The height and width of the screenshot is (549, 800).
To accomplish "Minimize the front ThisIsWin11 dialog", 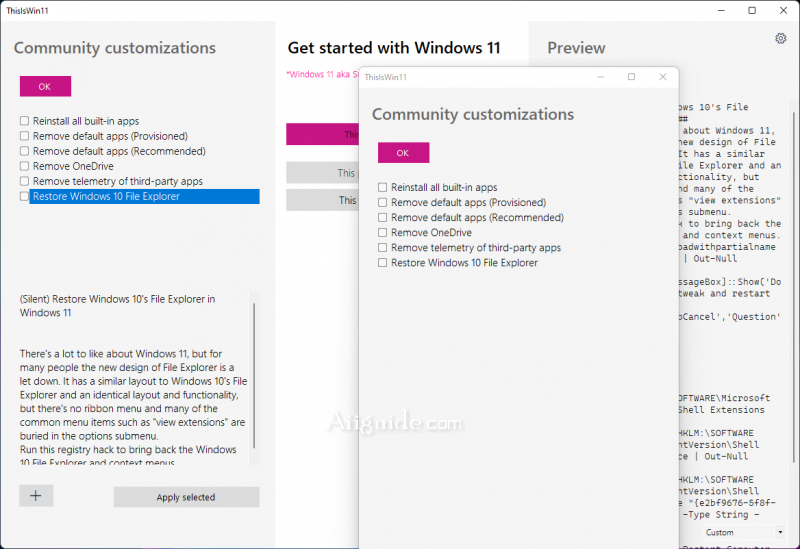I will click(601, 77).
